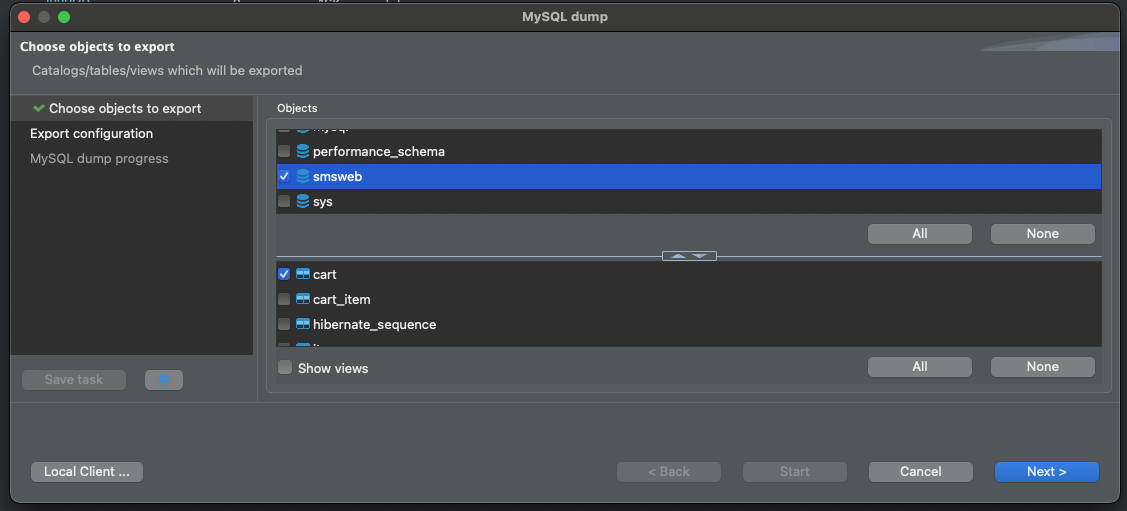Click the Start button
The width and height of the screenshot is (1127, 511).
click(x=794, y=471)
